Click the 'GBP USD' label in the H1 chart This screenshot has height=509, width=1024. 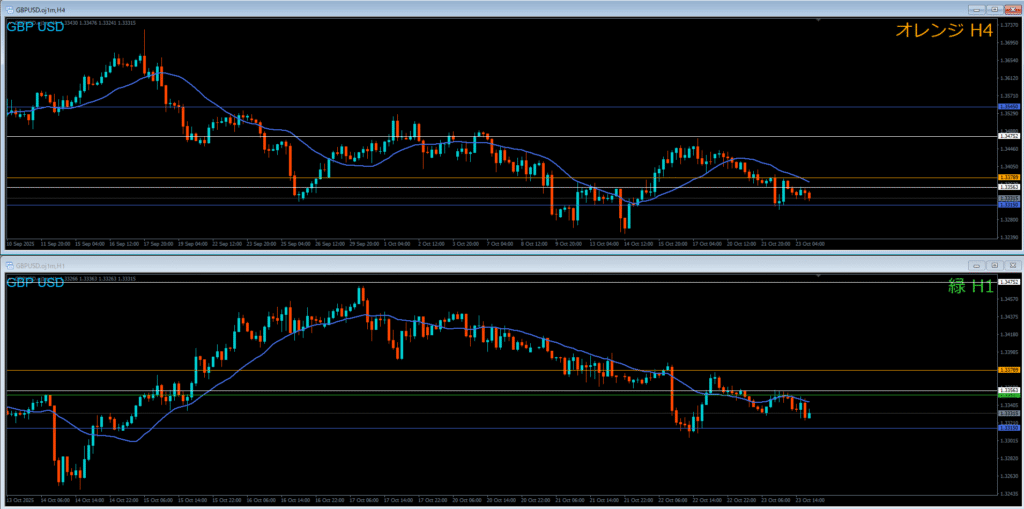point(36,283)
